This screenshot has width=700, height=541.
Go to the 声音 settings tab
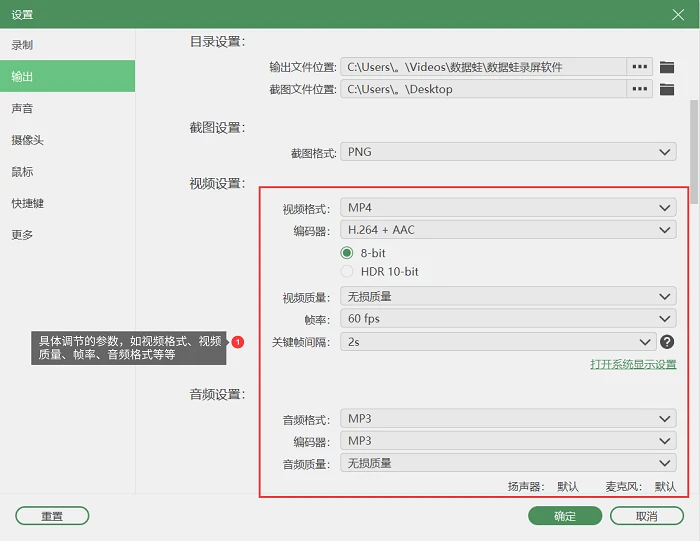point(67,108)
